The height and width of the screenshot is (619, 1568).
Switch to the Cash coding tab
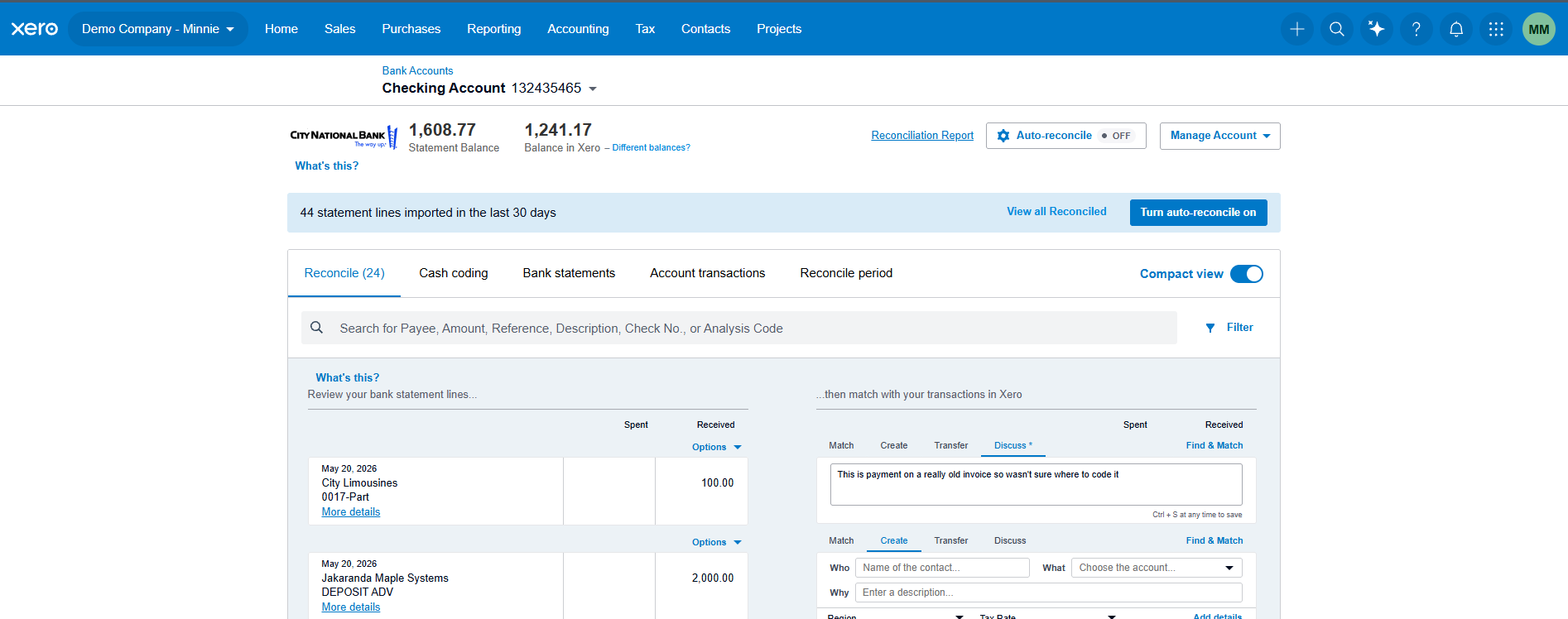(453, 273)
